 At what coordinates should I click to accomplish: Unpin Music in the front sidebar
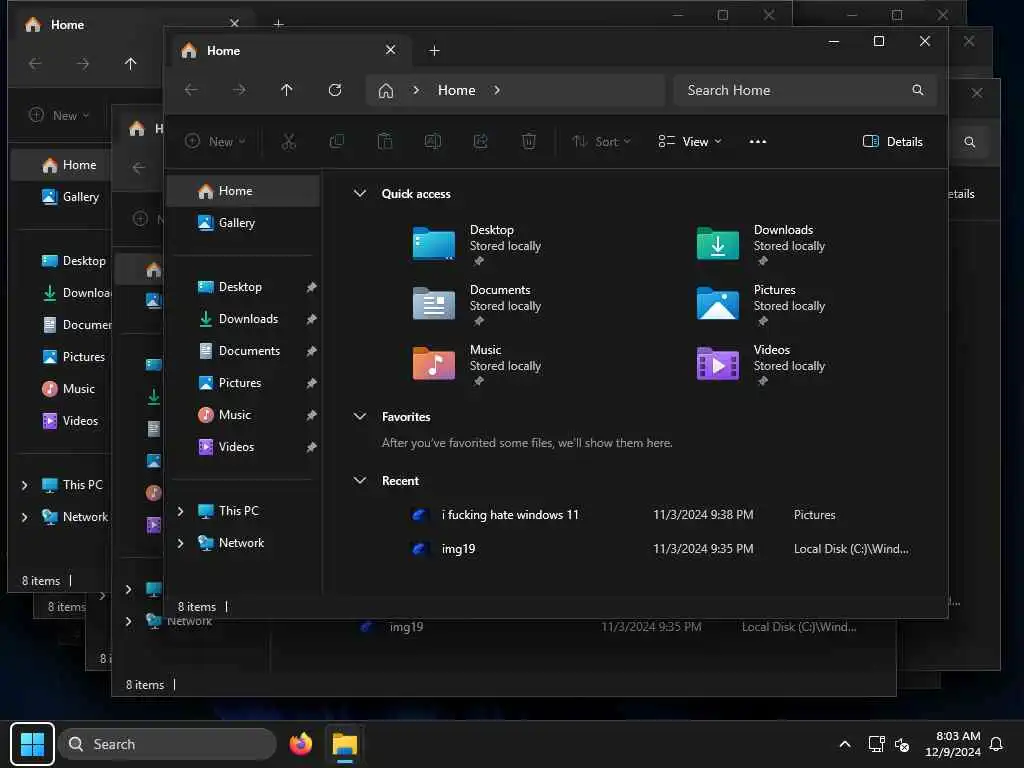pyautogui.click(x=312, y=415)
